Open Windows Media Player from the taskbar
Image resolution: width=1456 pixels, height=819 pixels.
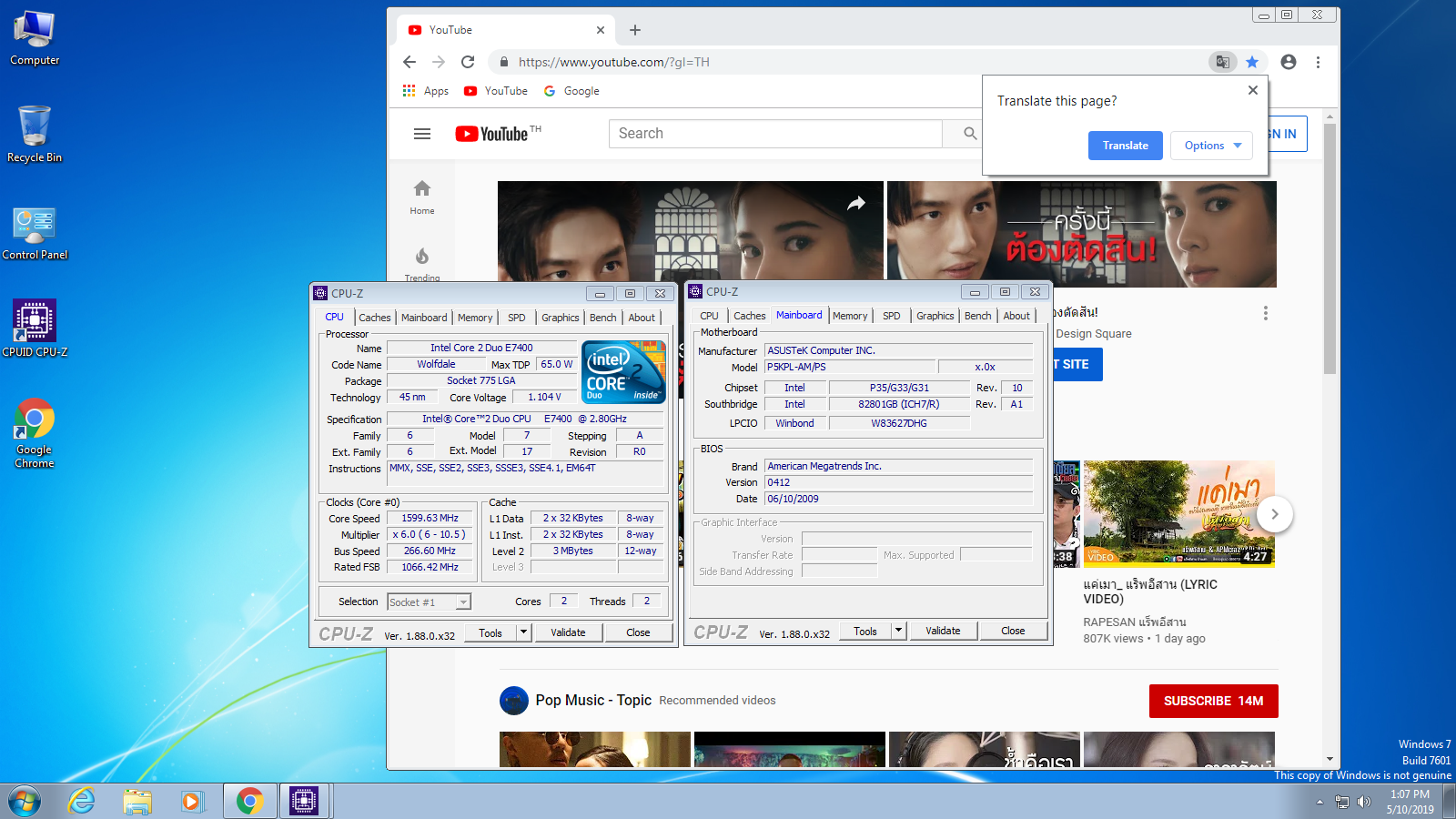tap(192, 802)
